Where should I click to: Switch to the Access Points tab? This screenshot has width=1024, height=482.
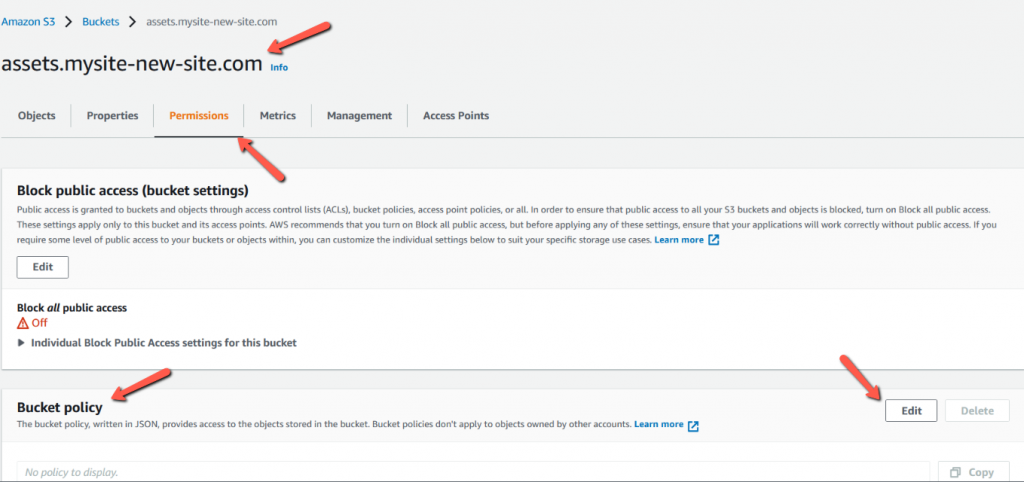coord(456,116)
